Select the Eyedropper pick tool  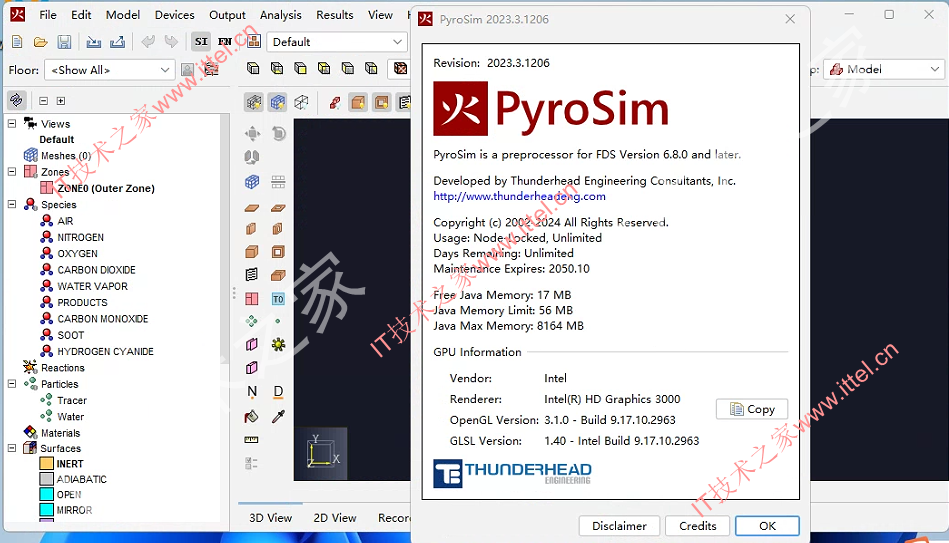point(278,416)
